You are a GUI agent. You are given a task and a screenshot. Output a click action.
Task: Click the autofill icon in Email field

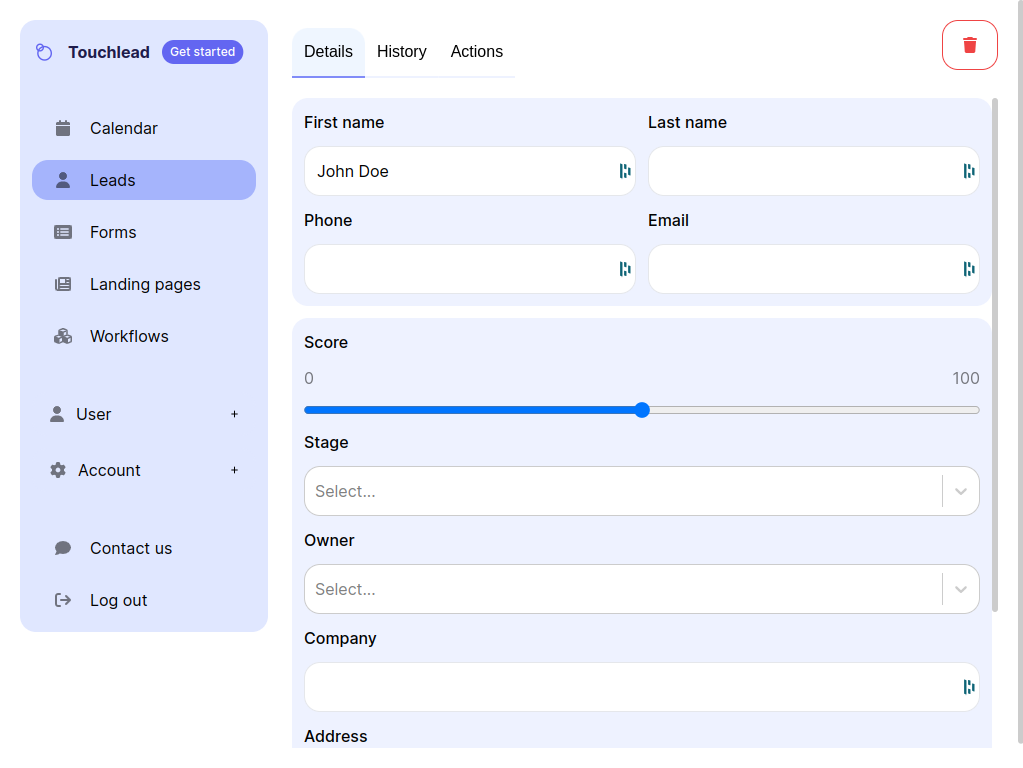[x=969, y=269]
